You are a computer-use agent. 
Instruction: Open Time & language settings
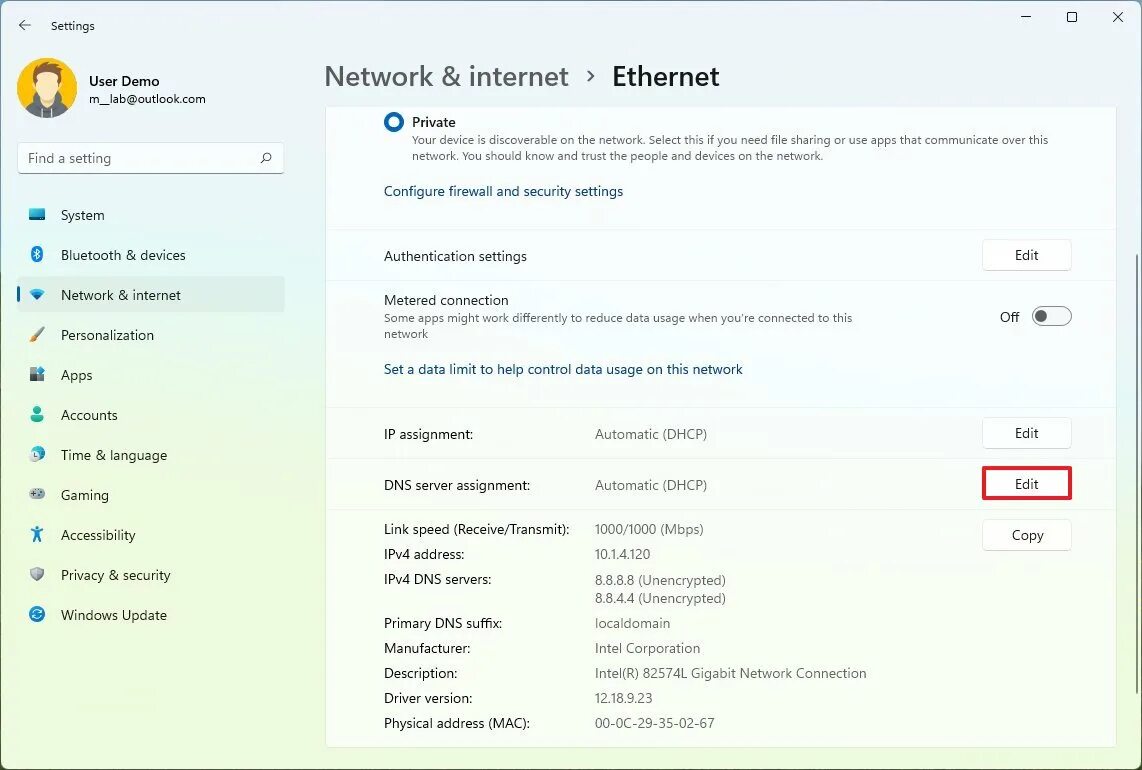tap(113, 455)
